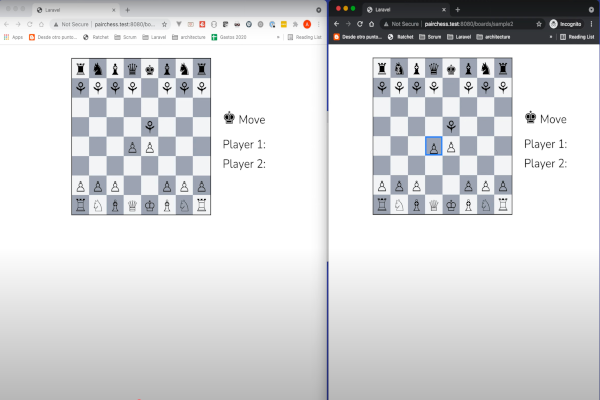The image size is (600, 400).
Task: Expand the architecture bookmark folder in incognito window
Action: (493, 37)
